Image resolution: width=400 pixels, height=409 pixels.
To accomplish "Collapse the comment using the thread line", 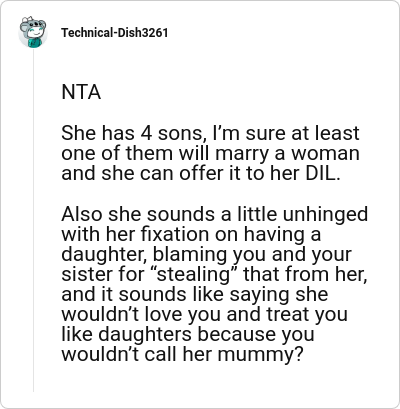I will coord(33,220).
